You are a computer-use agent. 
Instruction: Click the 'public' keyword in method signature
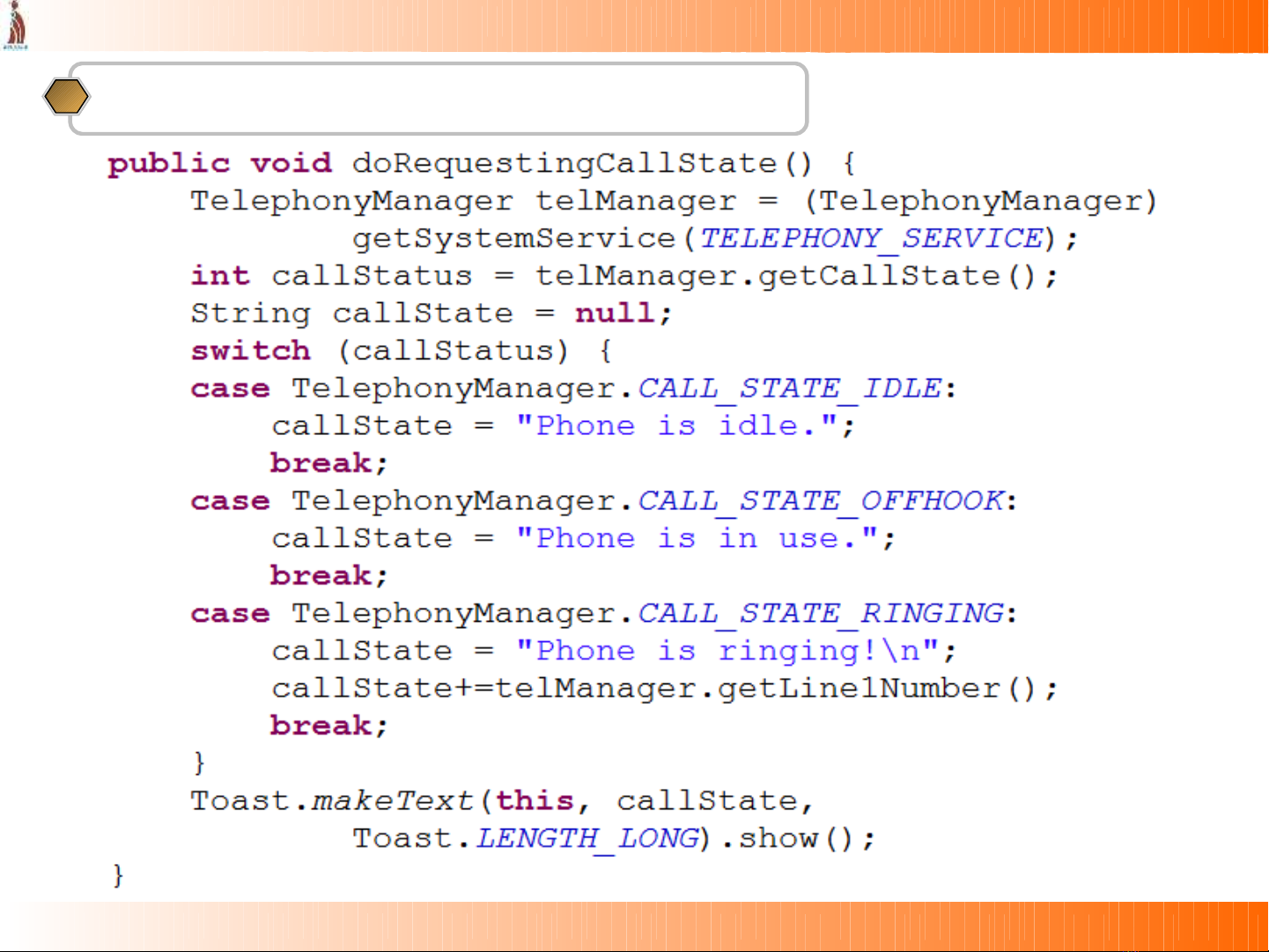pos(169,164)
